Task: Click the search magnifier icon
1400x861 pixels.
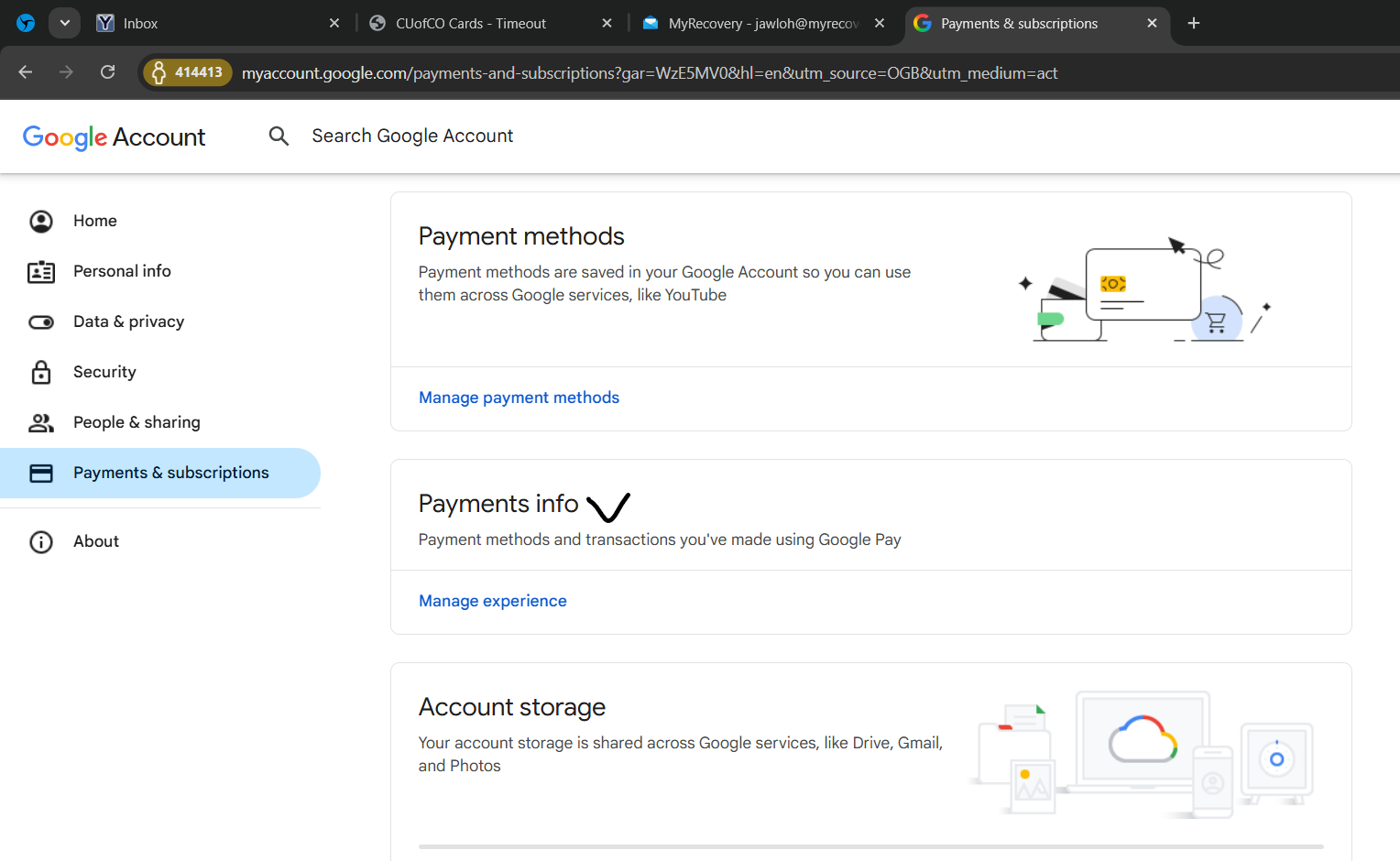Action: coord(279,136)
